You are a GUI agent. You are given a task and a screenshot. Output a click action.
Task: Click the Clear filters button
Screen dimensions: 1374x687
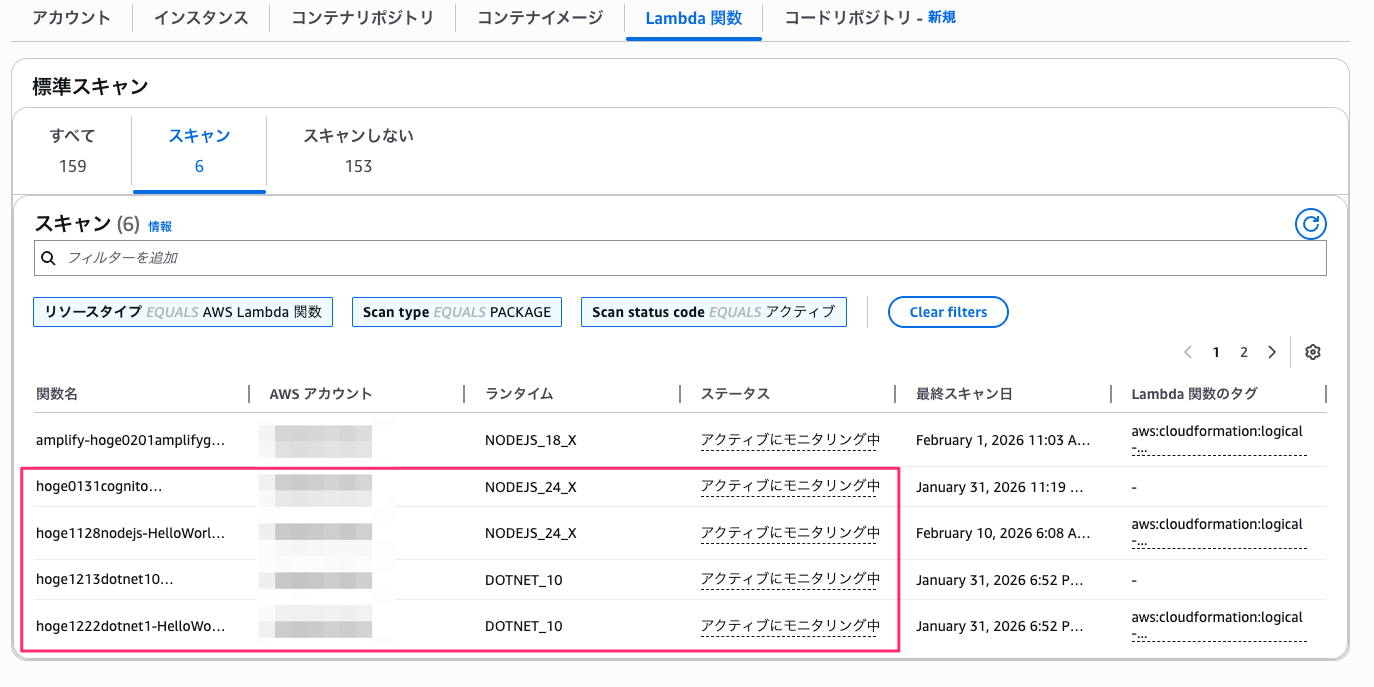pos(947,312)
